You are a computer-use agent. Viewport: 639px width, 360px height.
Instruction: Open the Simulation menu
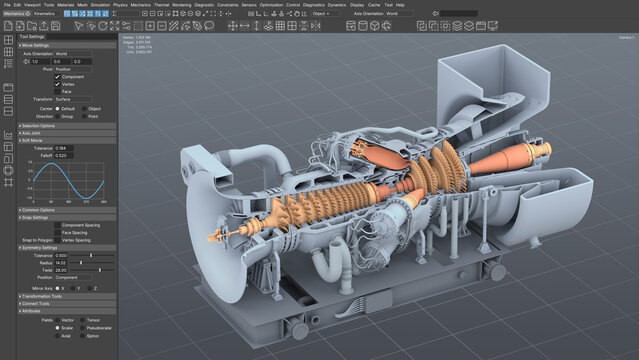100,5
